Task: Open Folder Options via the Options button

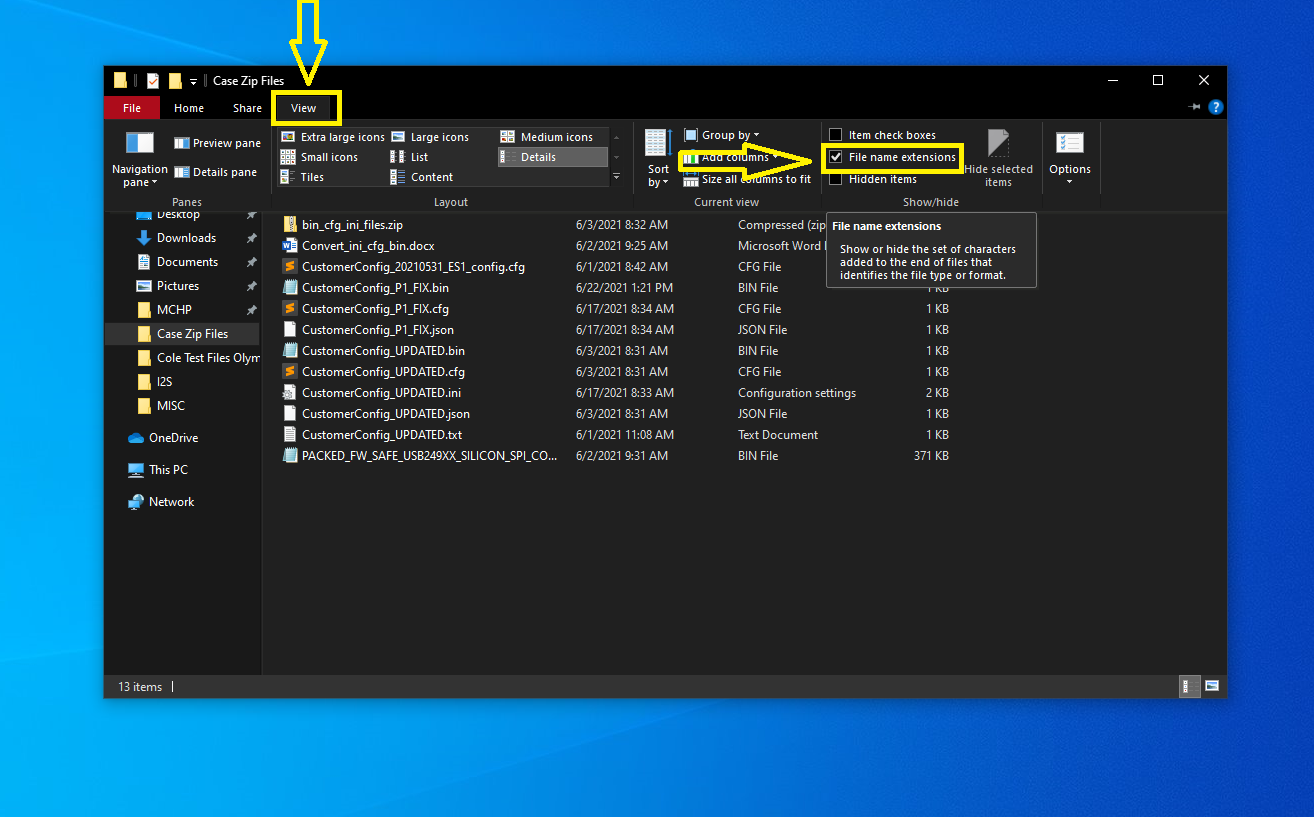Action: click(x=1069, y=158)
